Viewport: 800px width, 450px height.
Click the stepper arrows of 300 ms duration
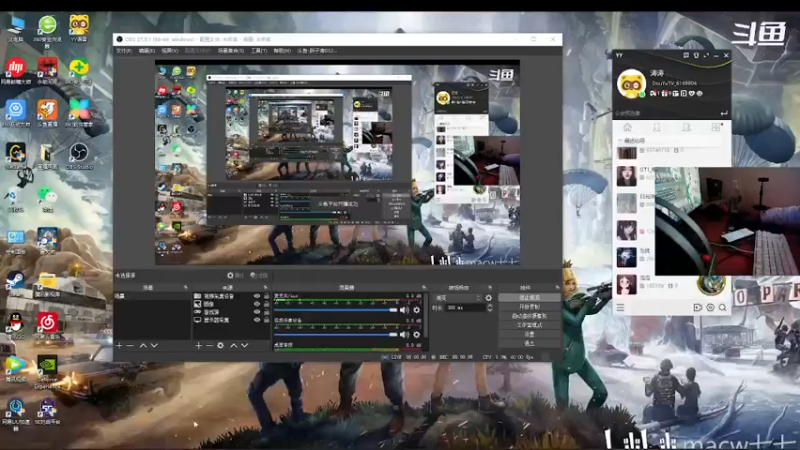[x=490, y=308]
